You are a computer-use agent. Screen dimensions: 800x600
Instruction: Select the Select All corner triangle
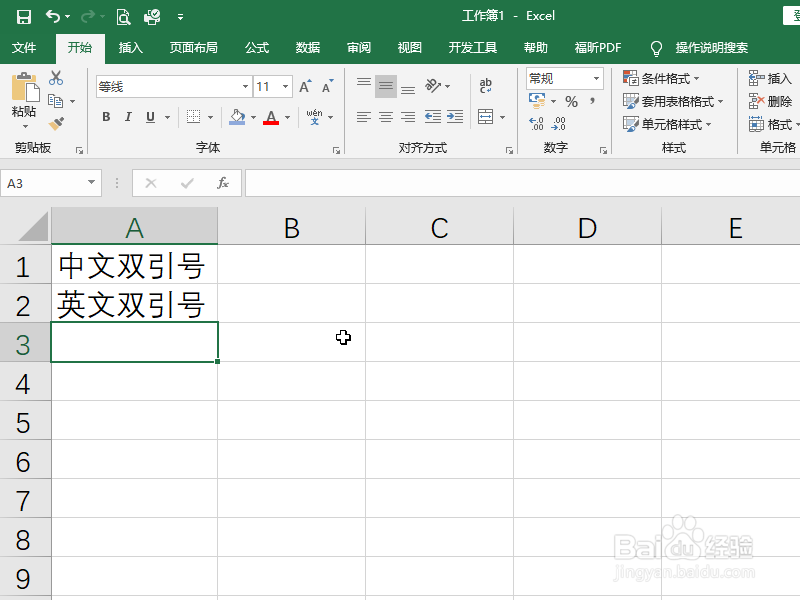[34, 226]
